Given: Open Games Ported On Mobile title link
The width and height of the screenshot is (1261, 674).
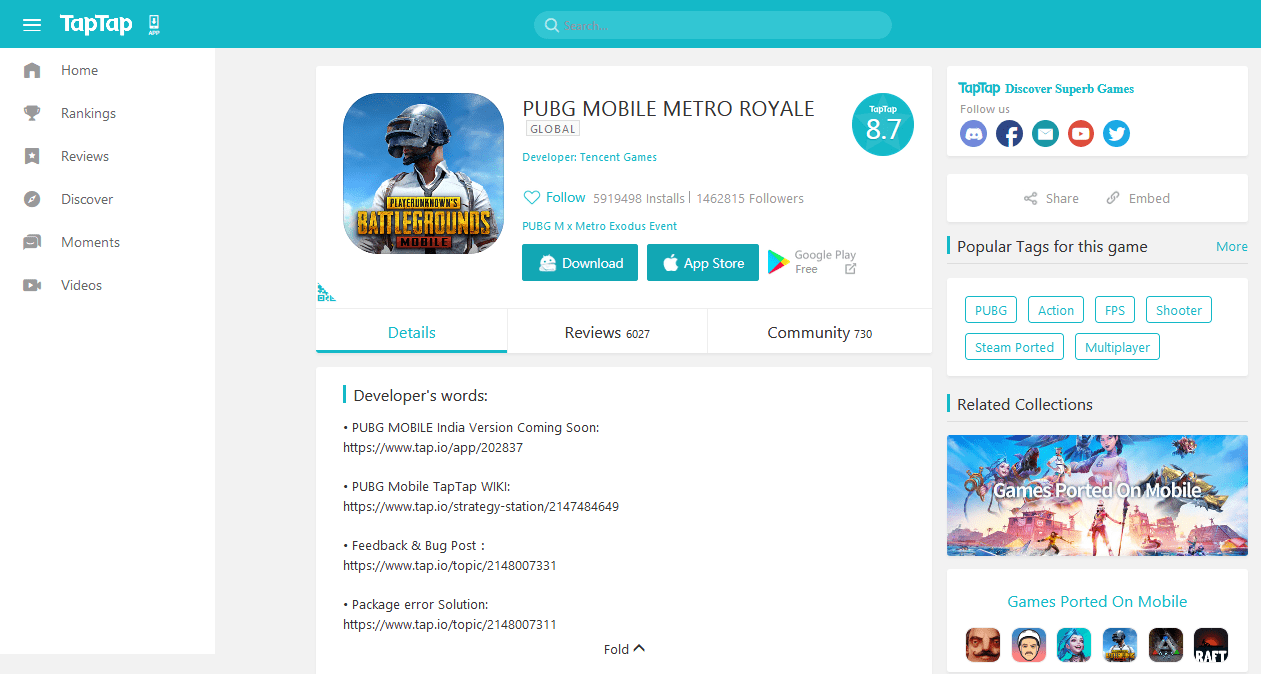Looking at the screenshot, I should (x=1097, y=601).
